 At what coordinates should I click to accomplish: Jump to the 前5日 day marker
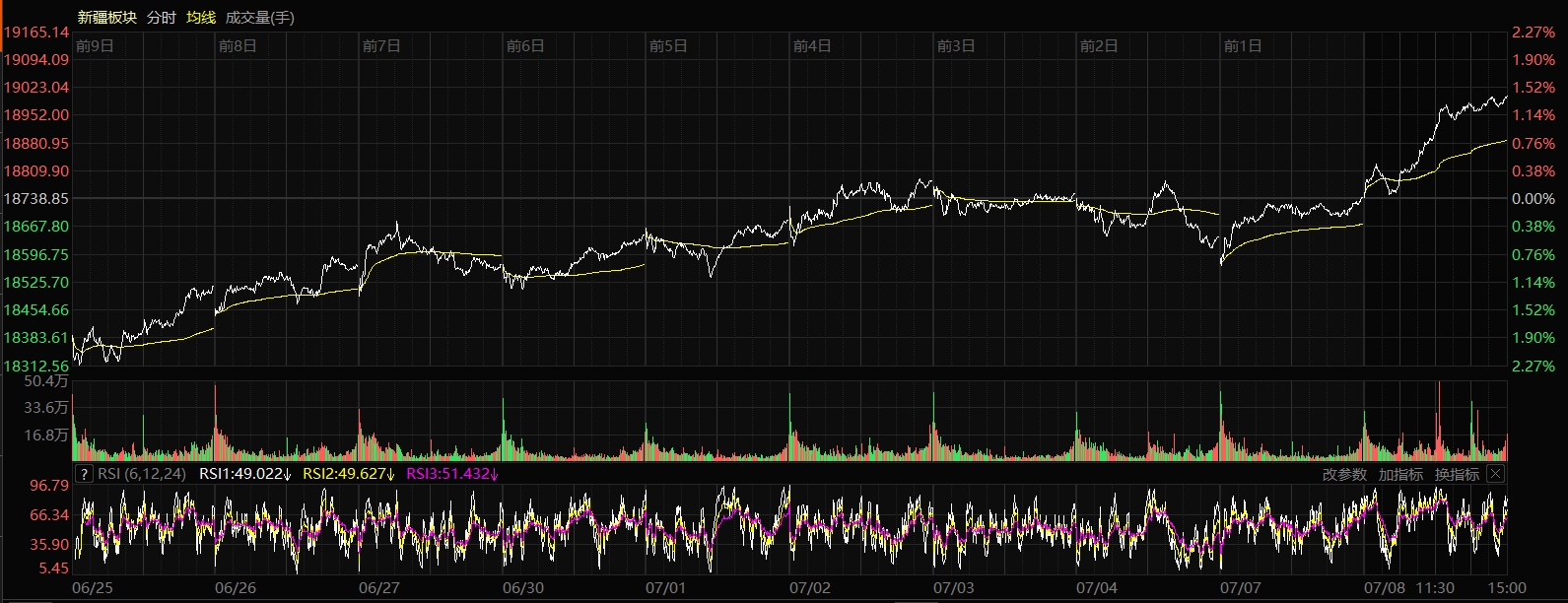pos(668,46)
